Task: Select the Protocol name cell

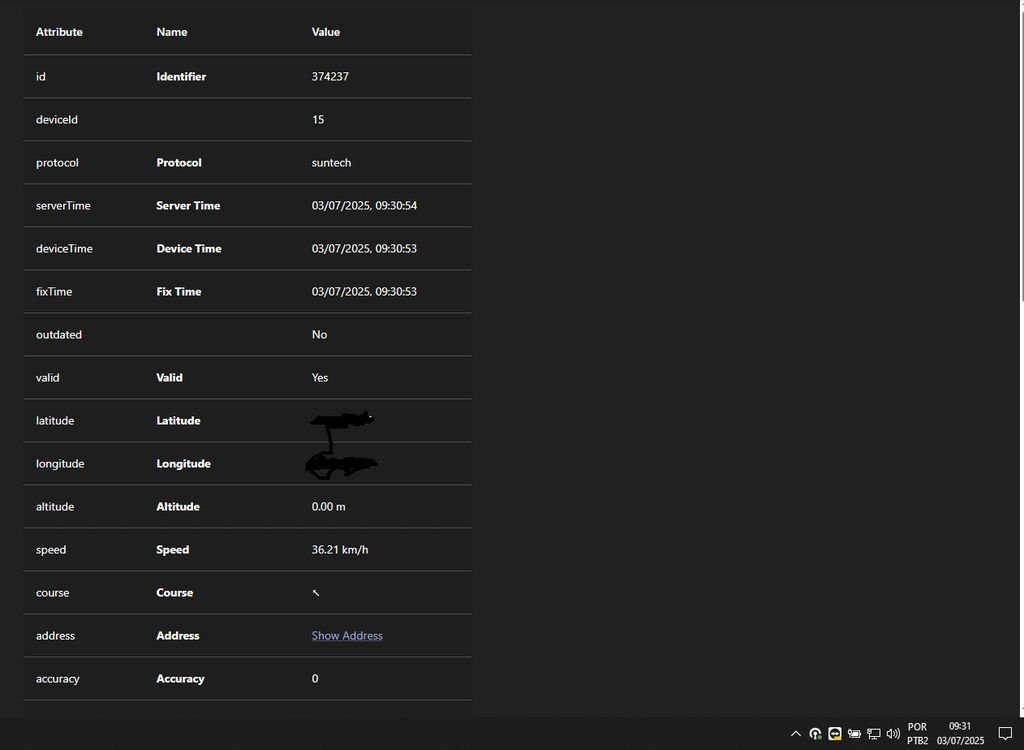Action: click(x=179, y=163)
